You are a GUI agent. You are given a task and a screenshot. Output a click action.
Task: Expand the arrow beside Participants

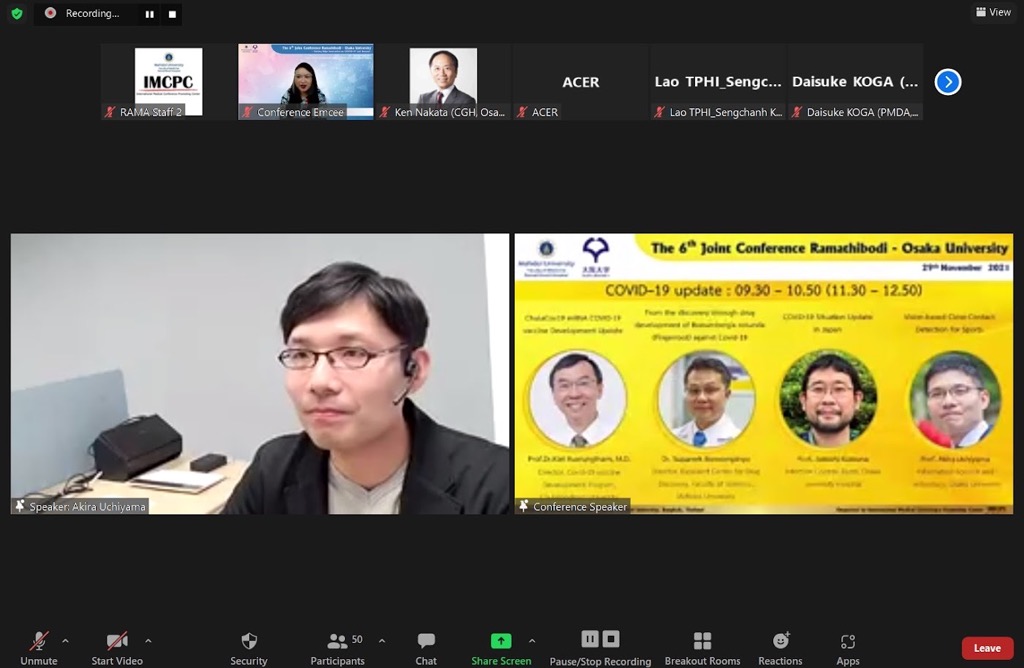tap(381, 640)
